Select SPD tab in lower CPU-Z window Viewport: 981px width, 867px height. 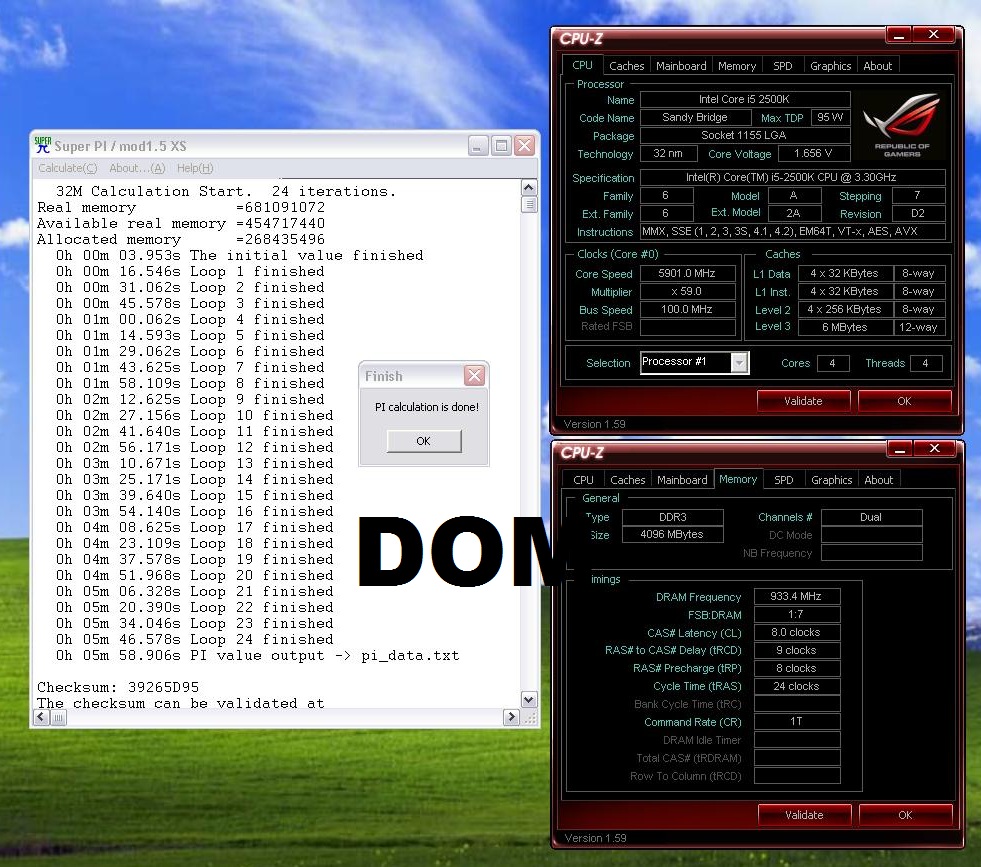click(784, 480)
